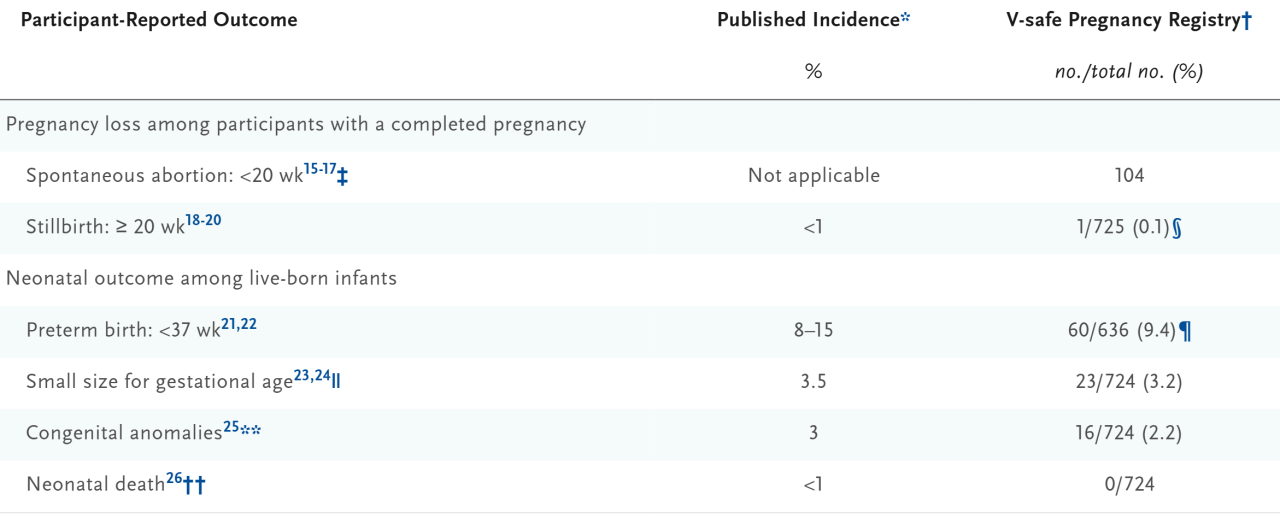
Task: Click pilcrow footnote after 60/636 (9.4)
Action: click(1185, 331)
